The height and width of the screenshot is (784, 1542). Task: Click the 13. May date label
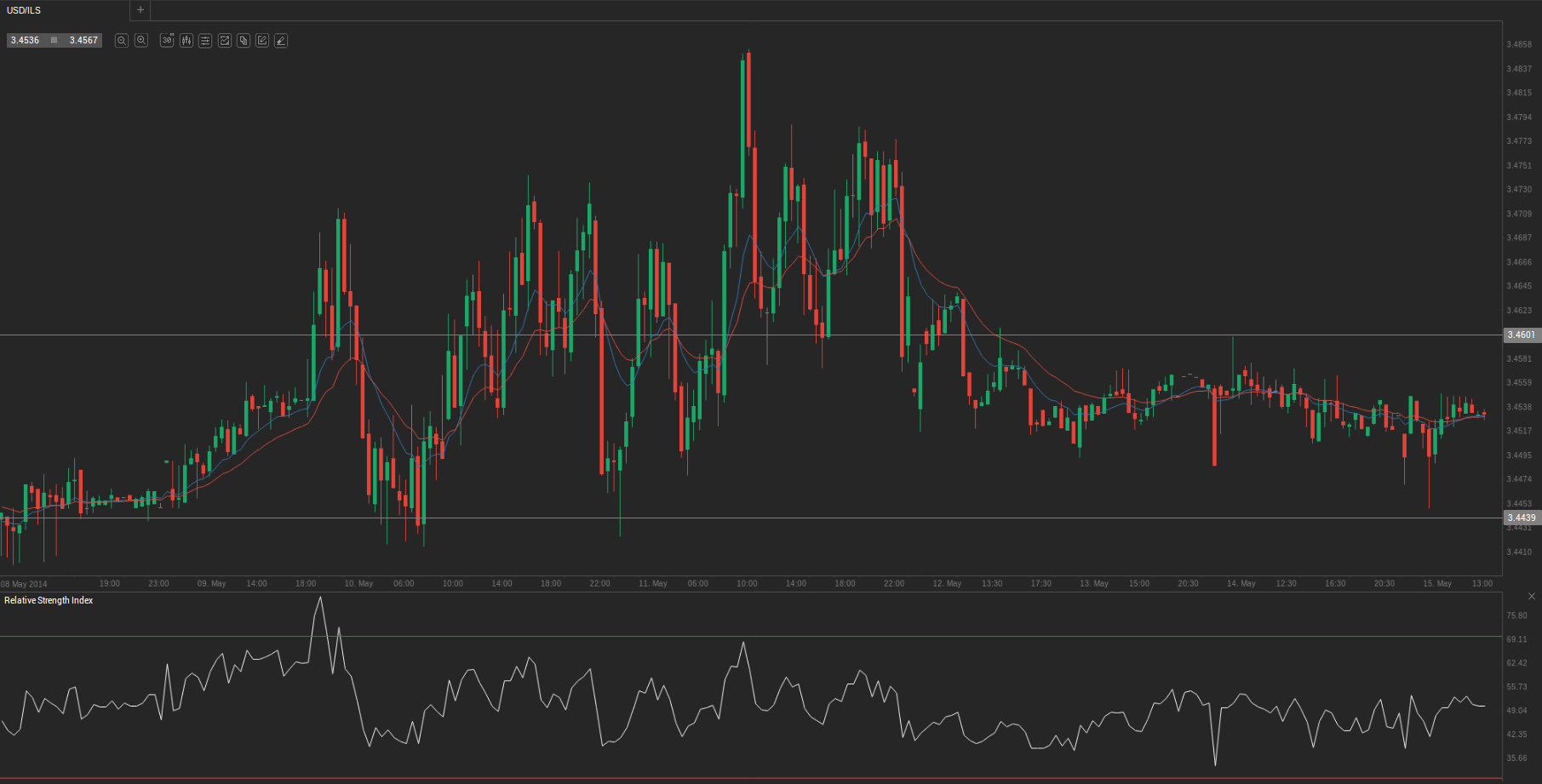1094,584
